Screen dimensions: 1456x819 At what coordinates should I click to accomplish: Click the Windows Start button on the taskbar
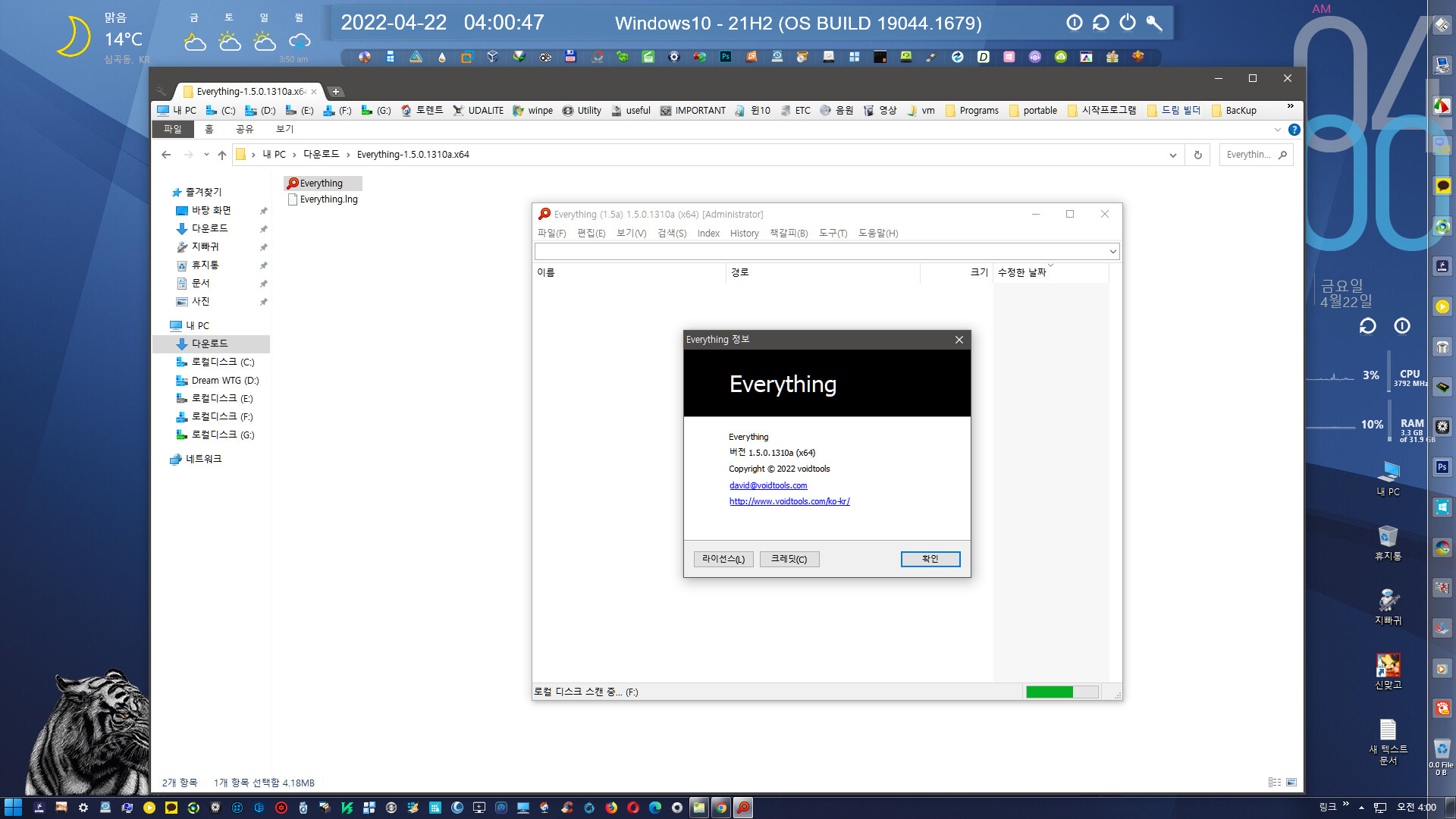point(13,808)
